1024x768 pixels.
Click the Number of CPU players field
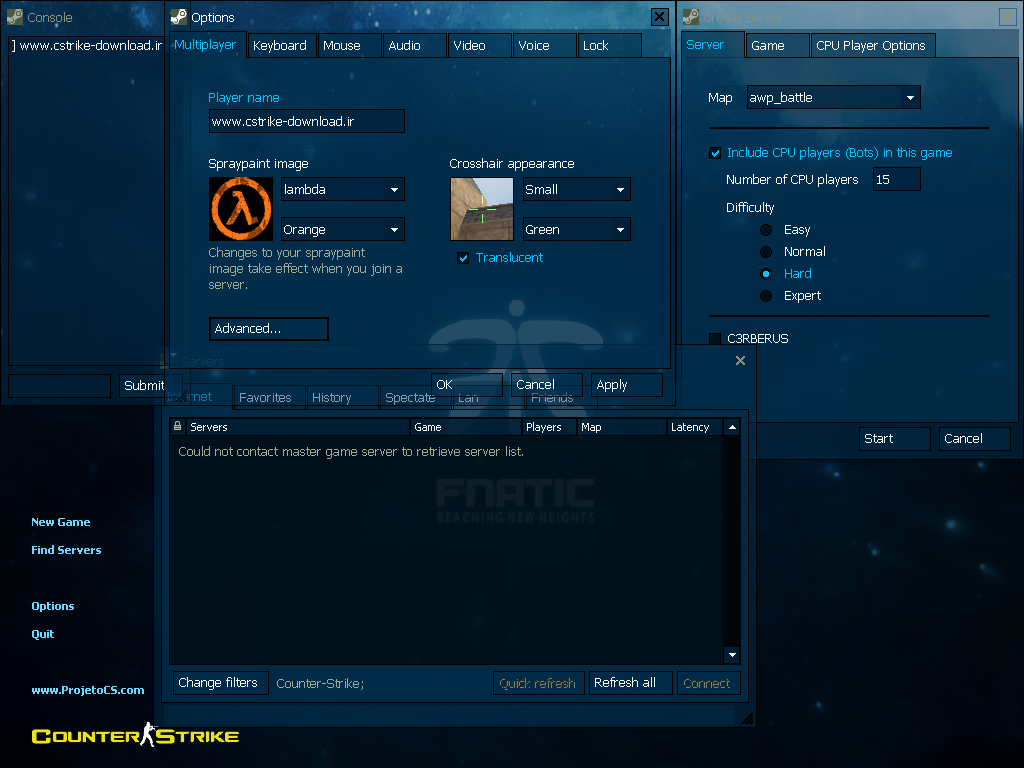pyautogui.click(x=897, y=180)
